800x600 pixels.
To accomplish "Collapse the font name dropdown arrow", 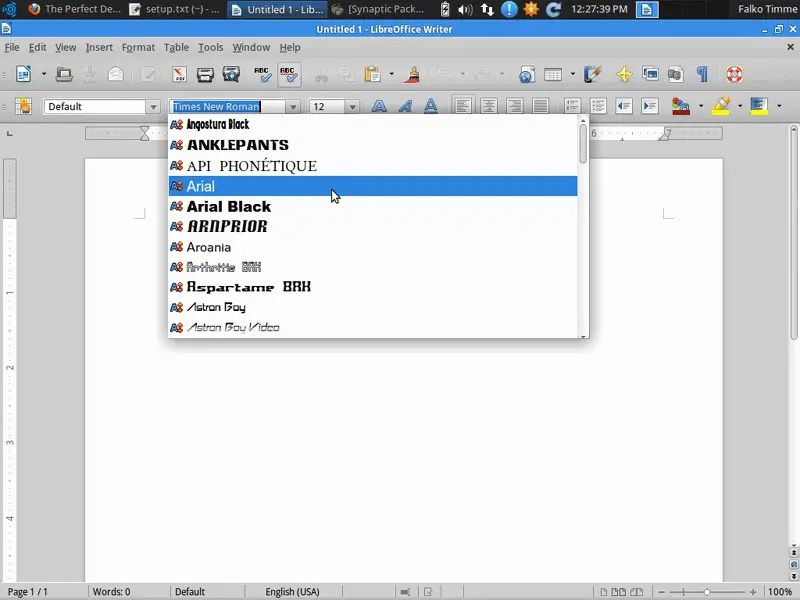I will (293, 107).
